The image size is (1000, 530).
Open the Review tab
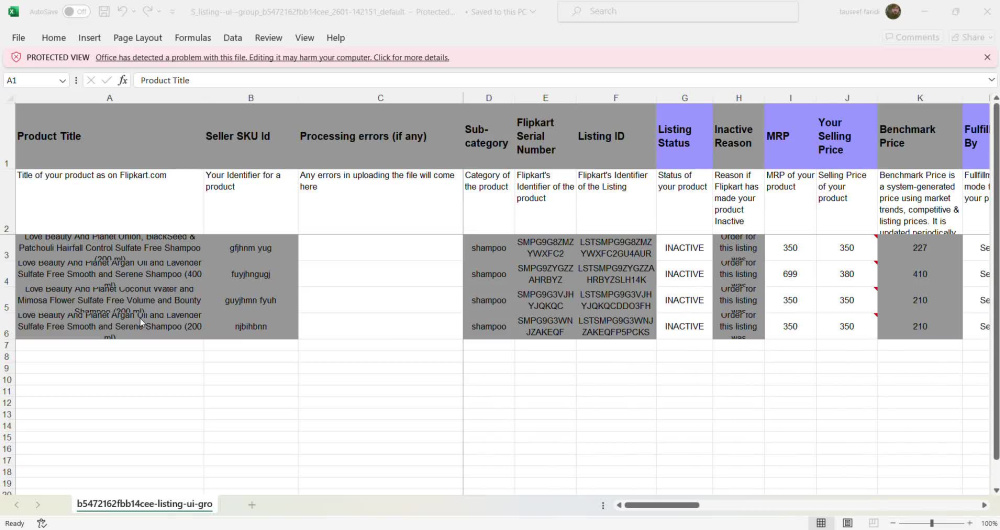click(268, 38)
